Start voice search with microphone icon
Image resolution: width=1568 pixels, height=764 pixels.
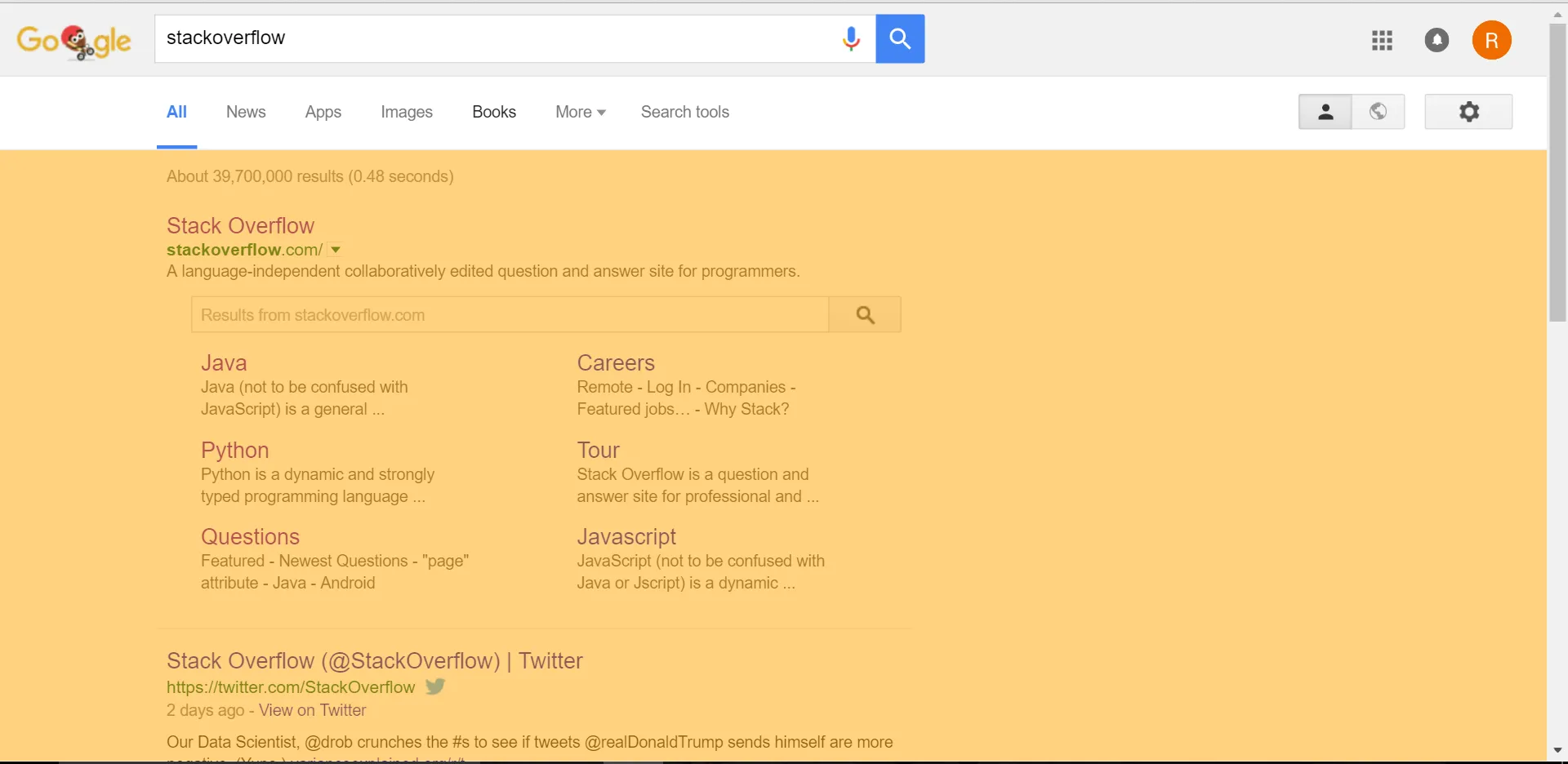point(851,38)
